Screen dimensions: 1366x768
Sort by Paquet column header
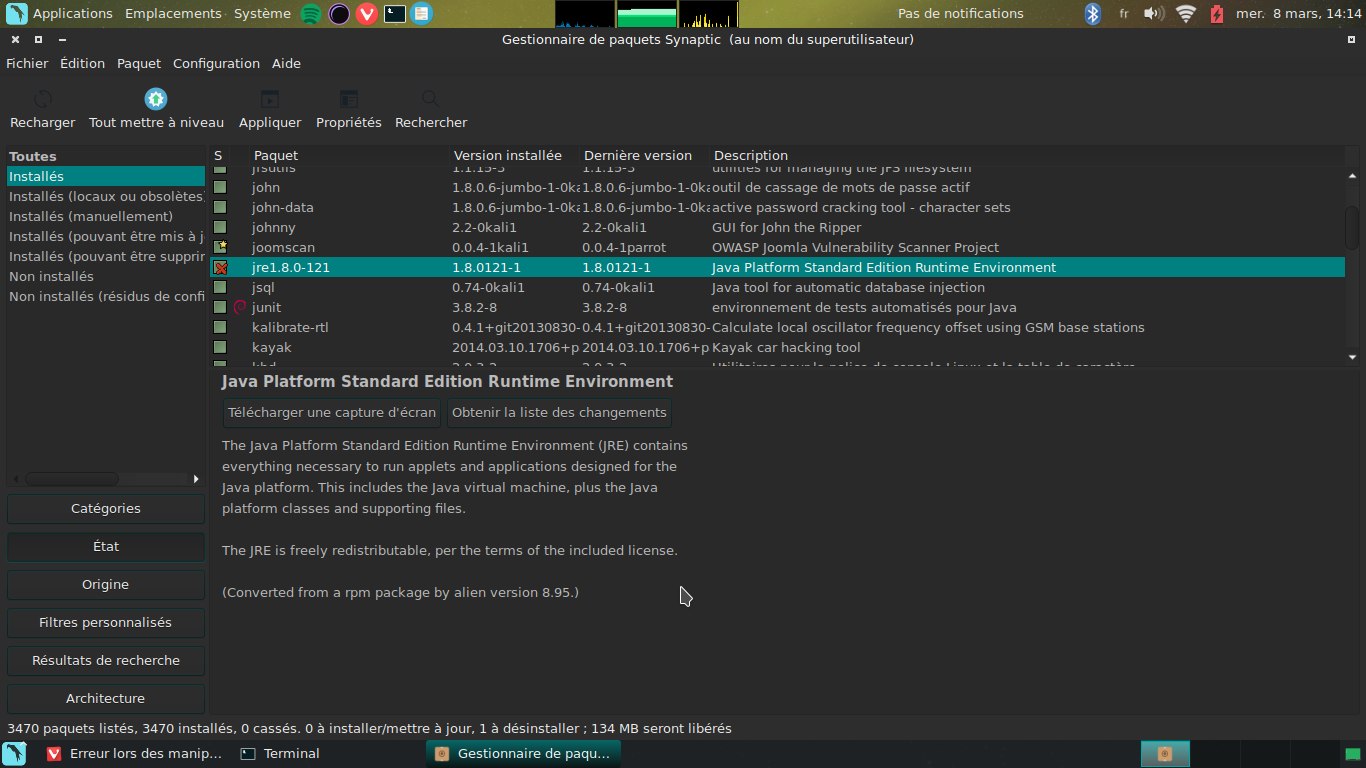tap(350, 155)
